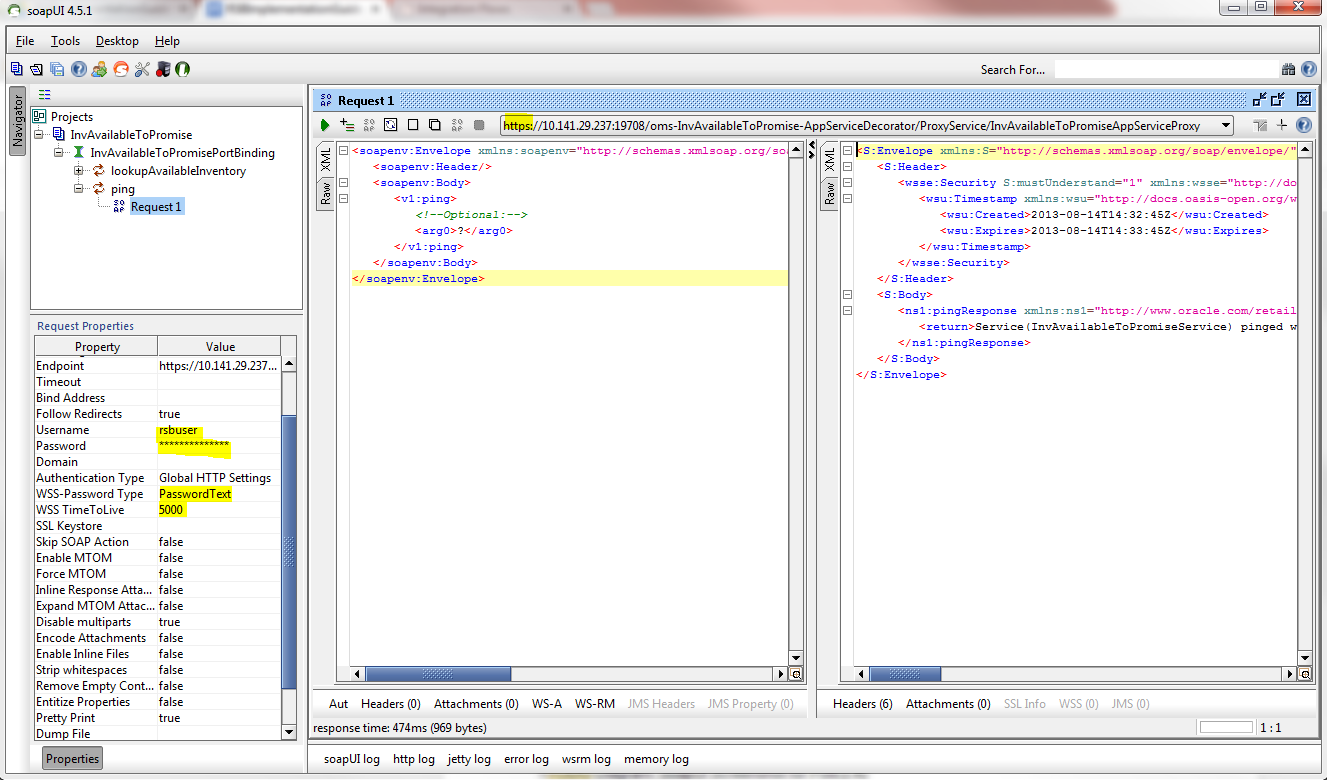Click the Properties button at bottom left
This screenshot has width=1327, height=780.
(72, 759)
